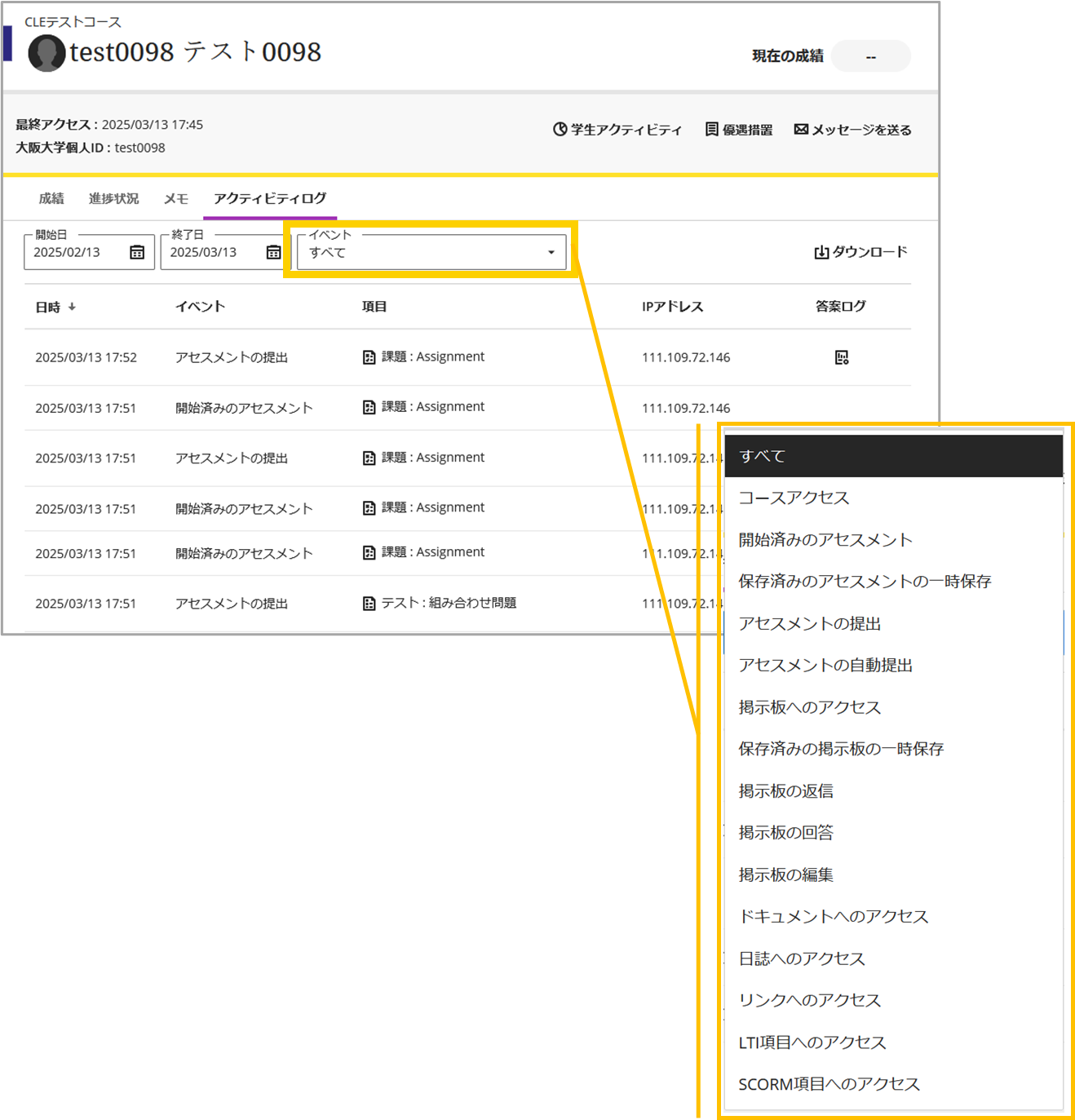Choose SCORM項目へのアクセス option
The image size is (1075, 1120).
[894, 1084]
